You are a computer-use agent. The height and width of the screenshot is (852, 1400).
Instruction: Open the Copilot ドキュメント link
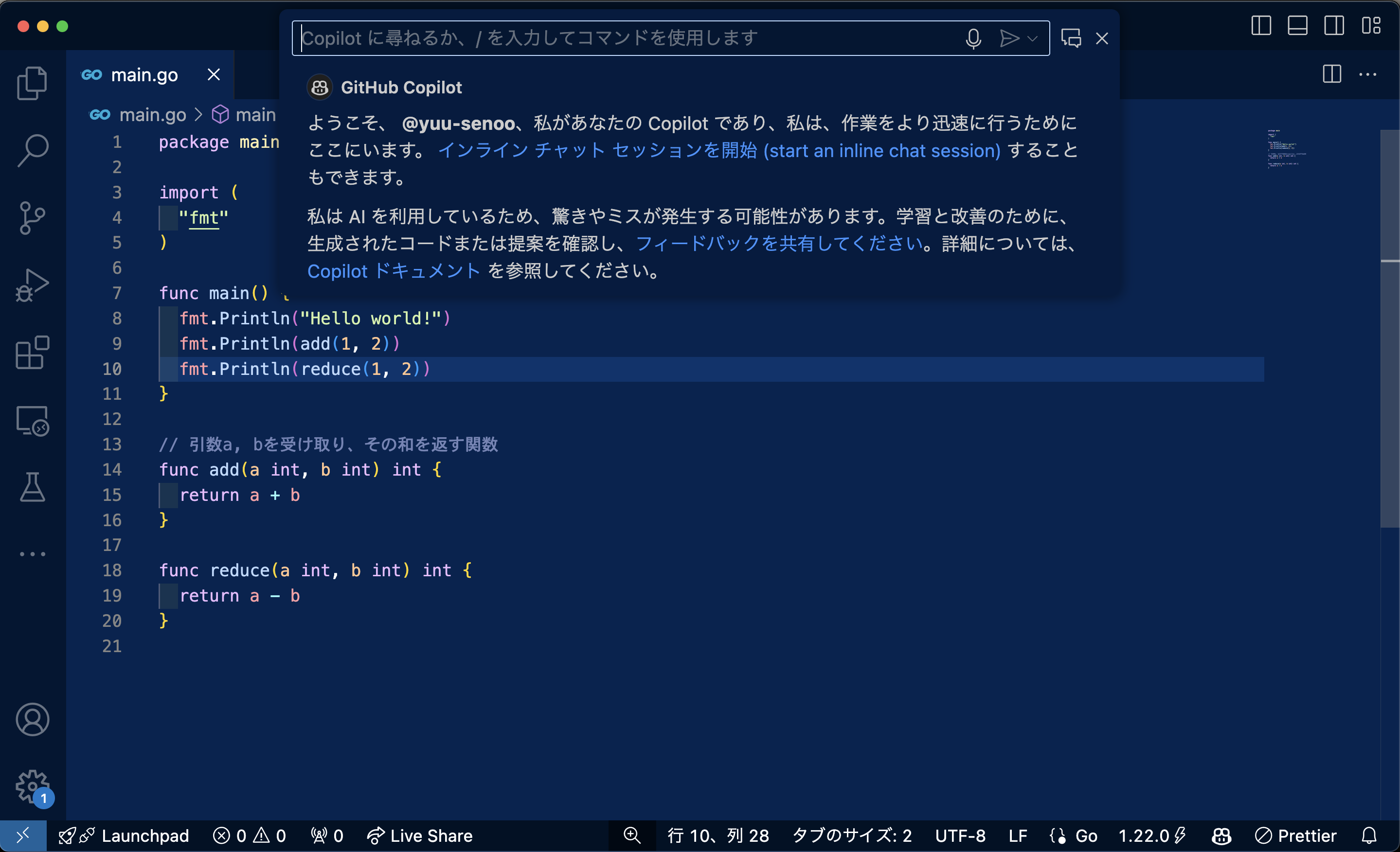click(x=394, y=271)
